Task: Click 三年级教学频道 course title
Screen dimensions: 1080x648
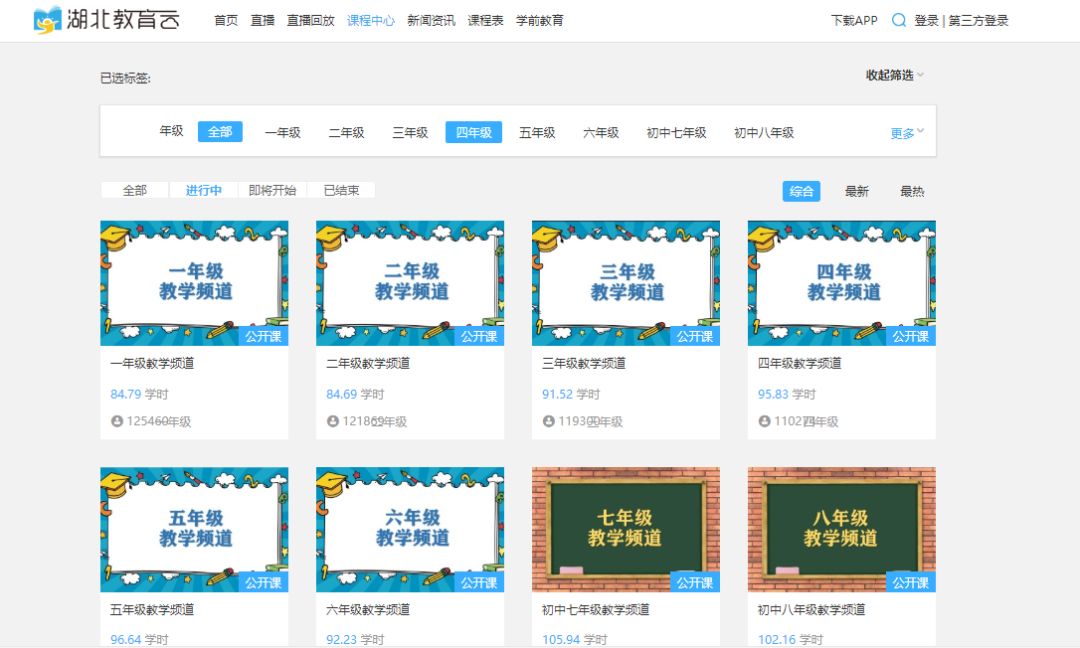Action: pyautogui.click(x=583, y=363)
